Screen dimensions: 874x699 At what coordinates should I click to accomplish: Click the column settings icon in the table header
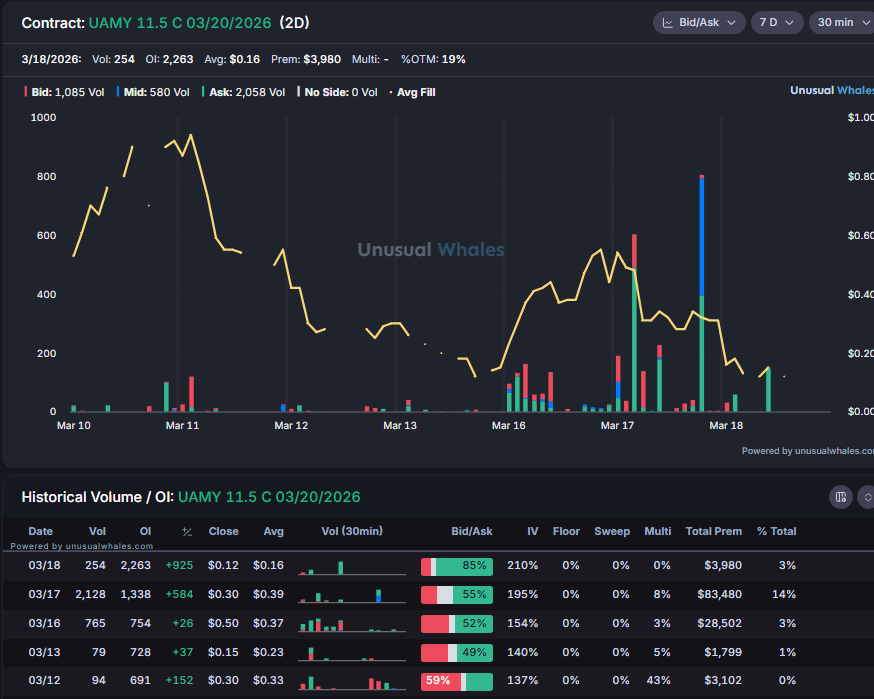point(841,497)
